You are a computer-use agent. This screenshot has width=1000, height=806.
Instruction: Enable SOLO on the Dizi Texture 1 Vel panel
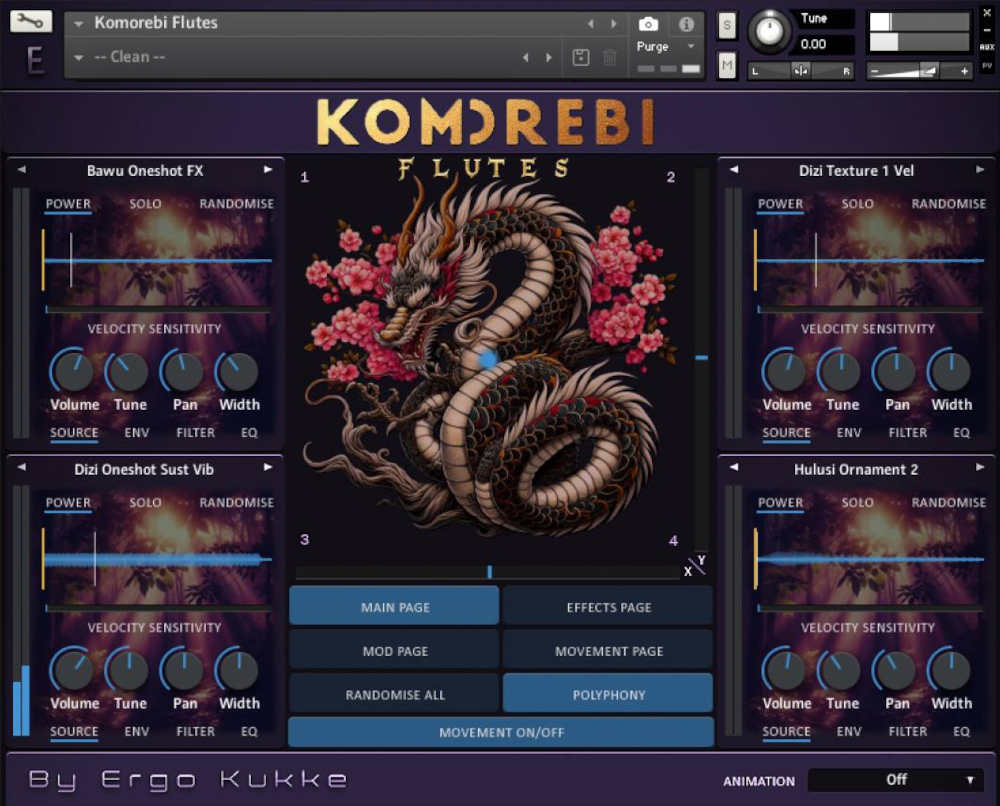click(x=857, y=204)
